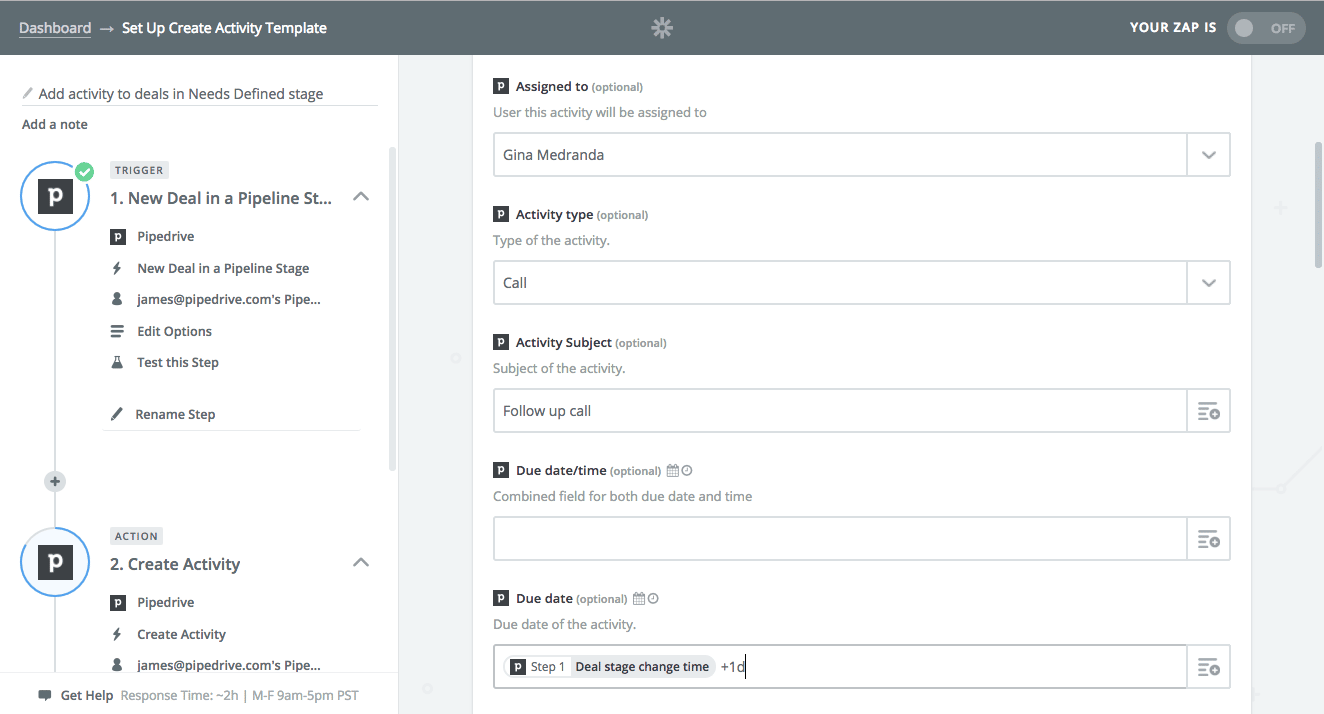Click calendar icon next to Due date/time label
Viewport: 1324px width, 714px height.
click(672, 470)
